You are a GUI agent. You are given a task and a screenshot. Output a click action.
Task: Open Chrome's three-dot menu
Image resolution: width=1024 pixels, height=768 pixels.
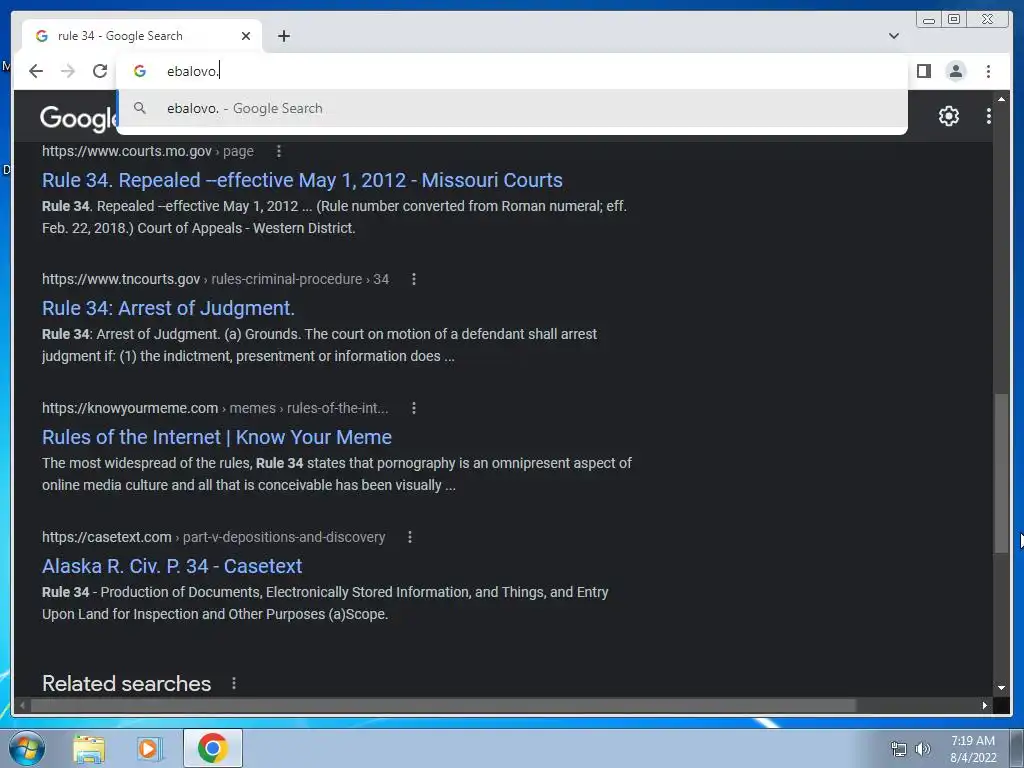pos(988,71)
